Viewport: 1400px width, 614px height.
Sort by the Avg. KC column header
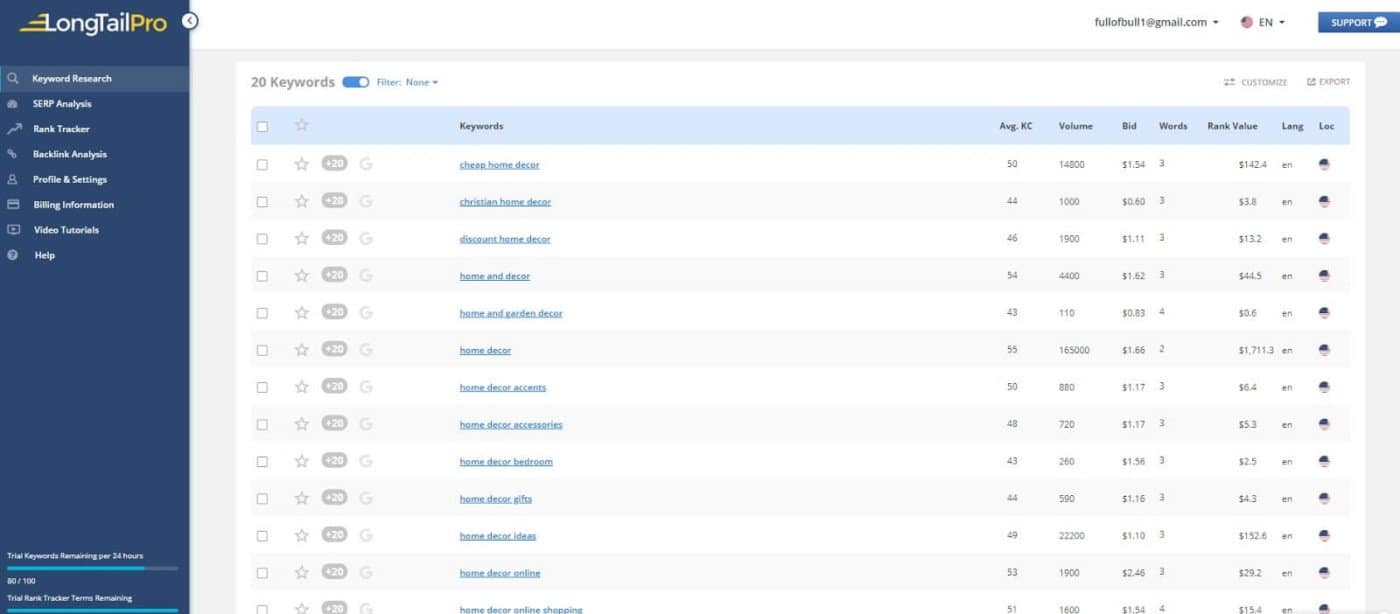point(1015,126)
